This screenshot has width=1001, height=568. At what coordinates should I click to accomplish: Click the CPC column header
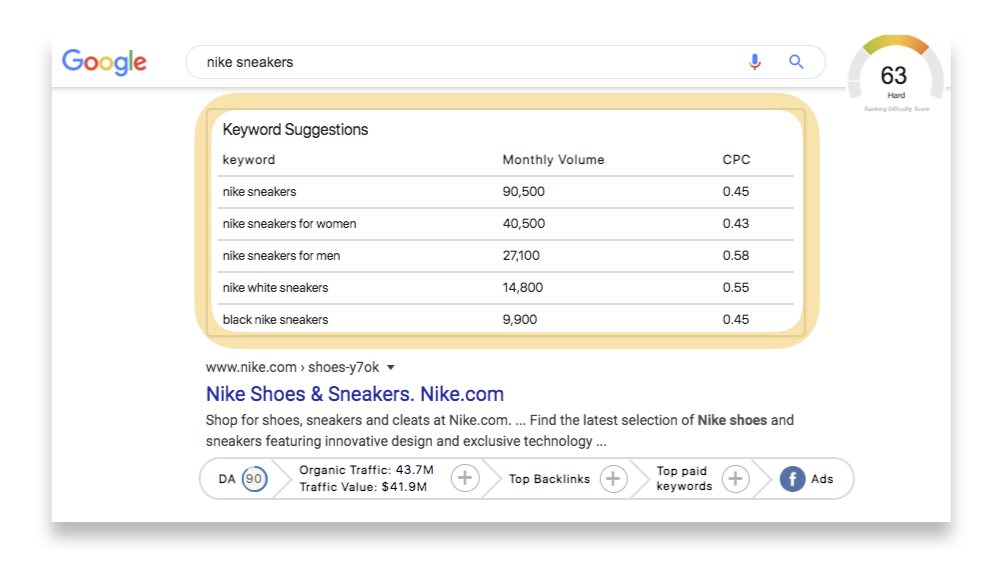(736, 160)
